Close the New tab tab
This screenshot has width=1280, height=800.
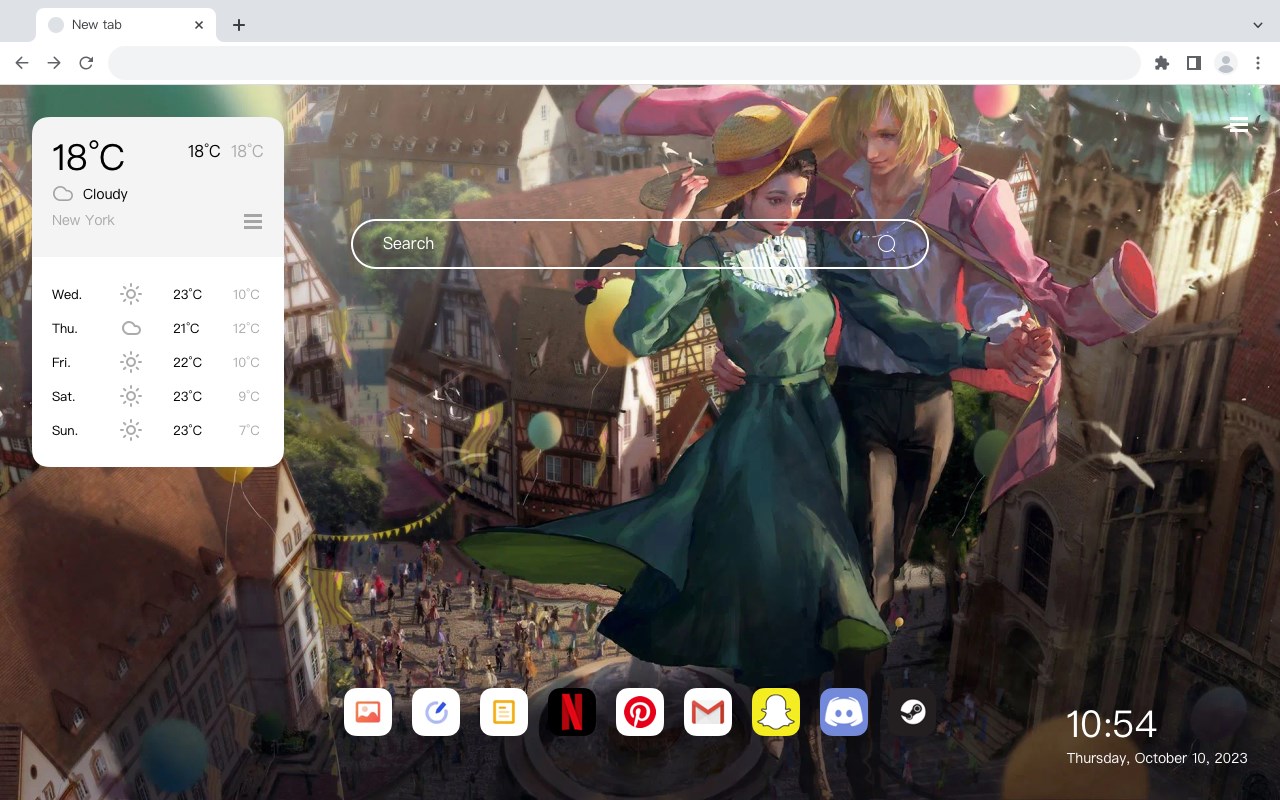199,25
